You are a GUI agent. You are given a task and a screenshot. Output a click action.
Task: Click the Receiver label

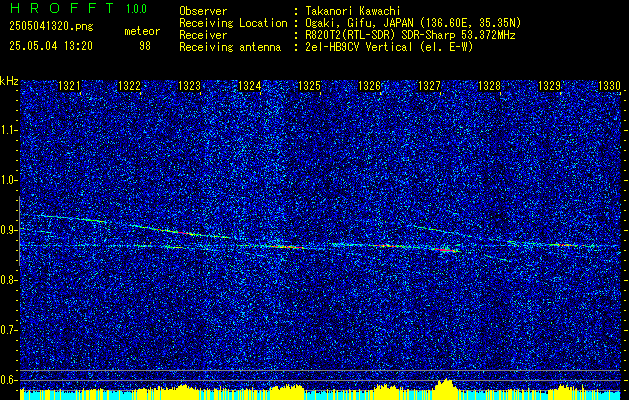[x=203, y=35]
